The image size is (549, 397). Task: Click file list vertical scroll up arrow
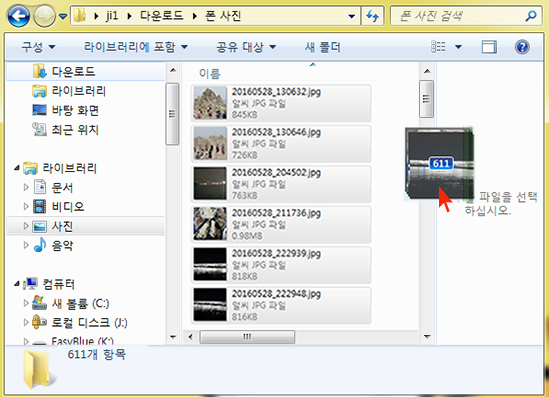pos(427,71)
